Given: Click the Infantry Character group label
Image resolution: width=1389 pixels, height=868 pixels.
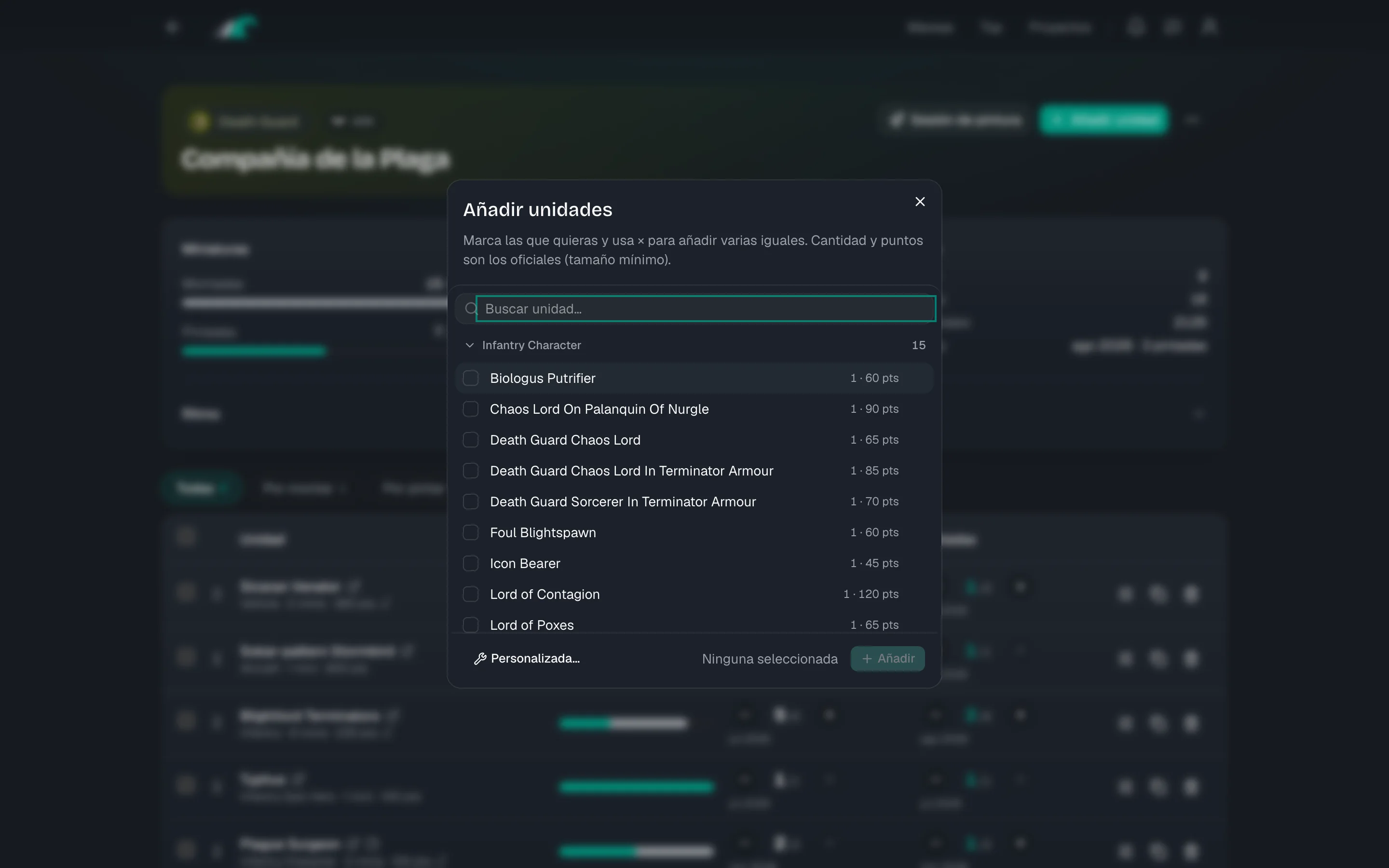Looking at the screenshot, I should click(x=531, y=345).
